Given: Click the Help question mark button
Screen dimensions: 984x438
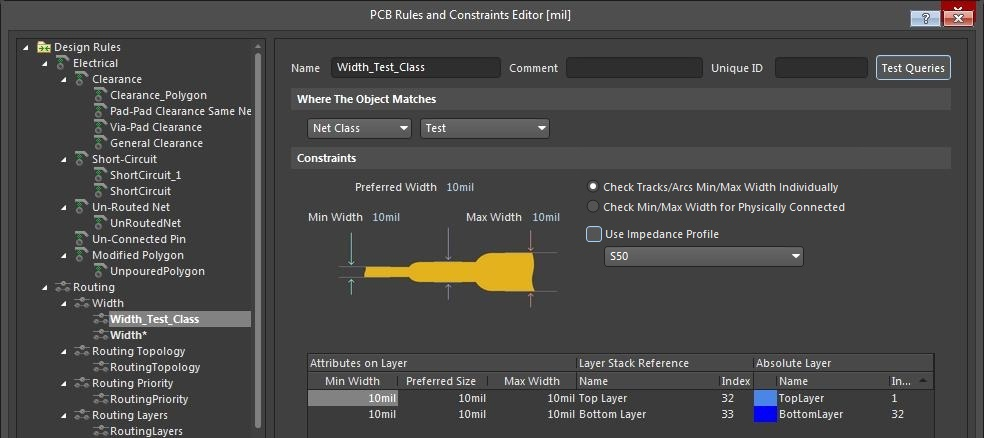Looking at the screenshot, I should 925,18.
